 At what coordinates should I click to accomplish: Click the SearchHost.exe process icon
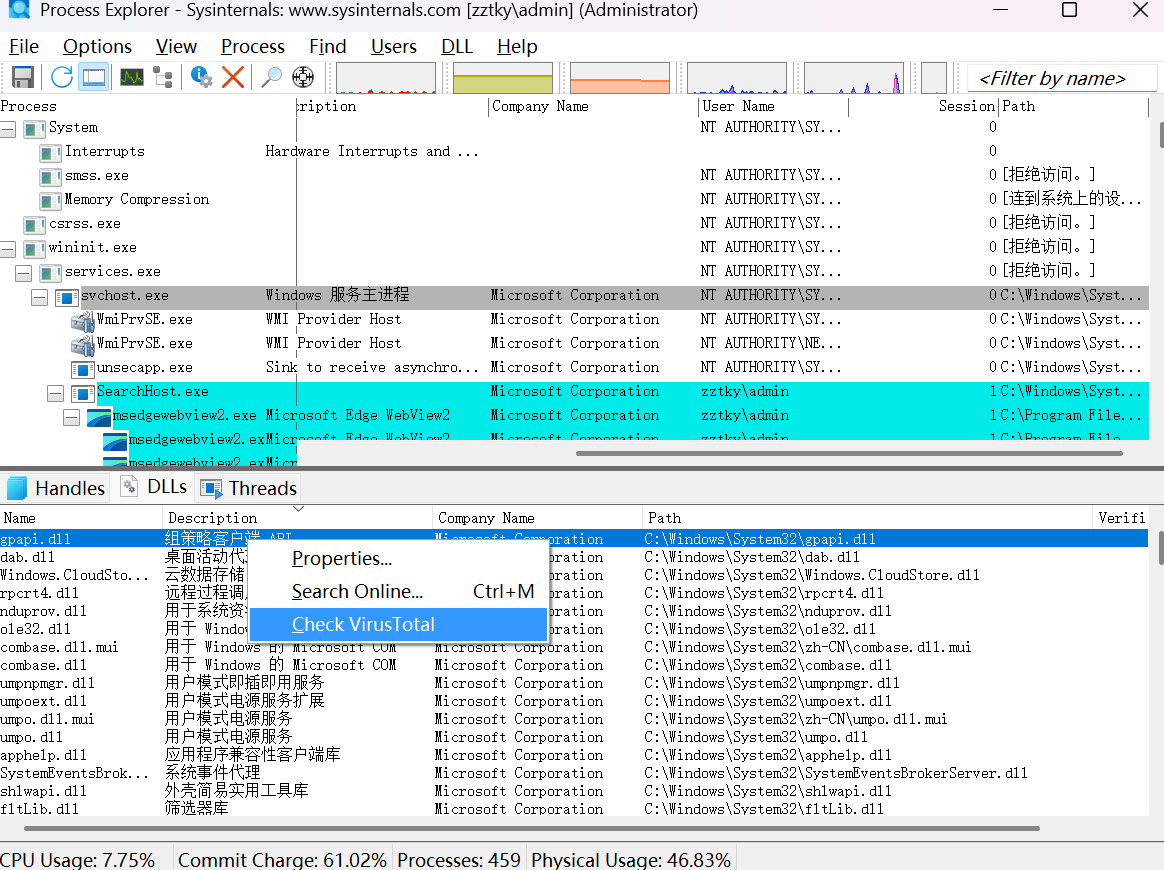(82, 393)
